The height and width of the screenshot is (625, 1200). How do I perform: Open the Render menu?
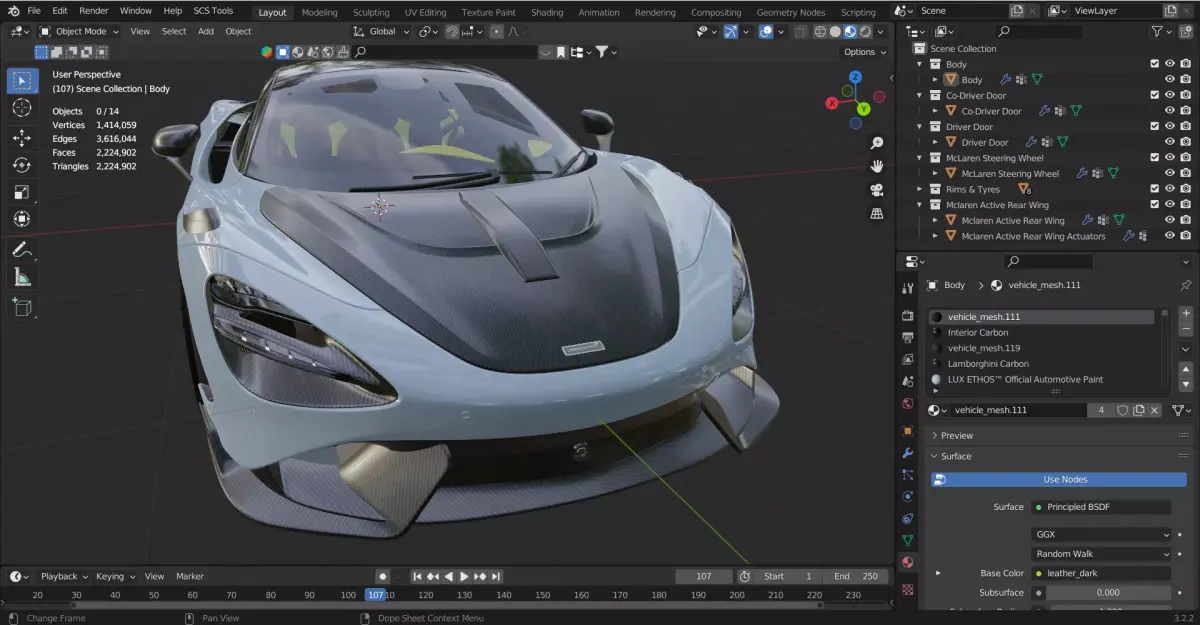[x=93, y=11]
